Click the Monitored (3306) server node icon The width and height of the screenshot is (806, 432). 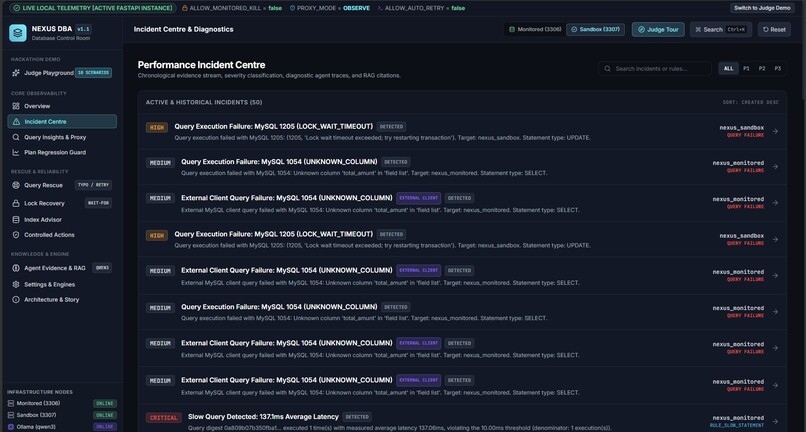(x=11, y=404)
